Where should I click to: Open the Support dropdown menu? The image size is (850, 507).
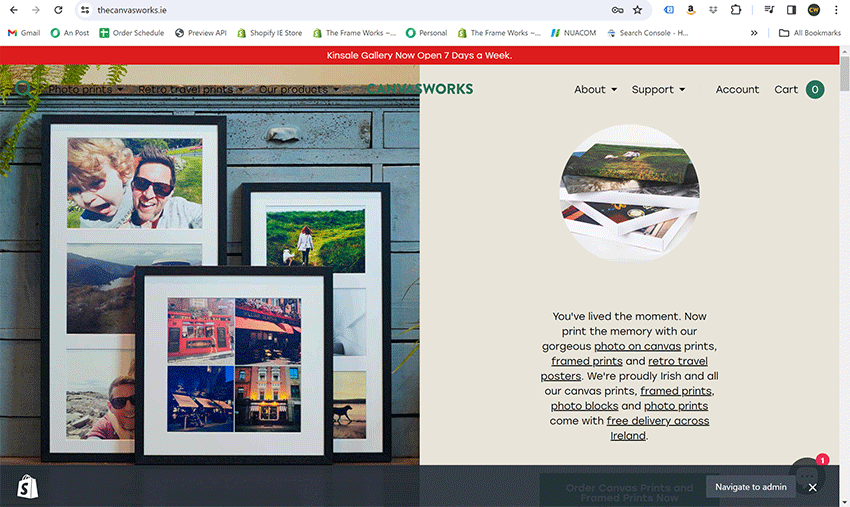[658, 89]
